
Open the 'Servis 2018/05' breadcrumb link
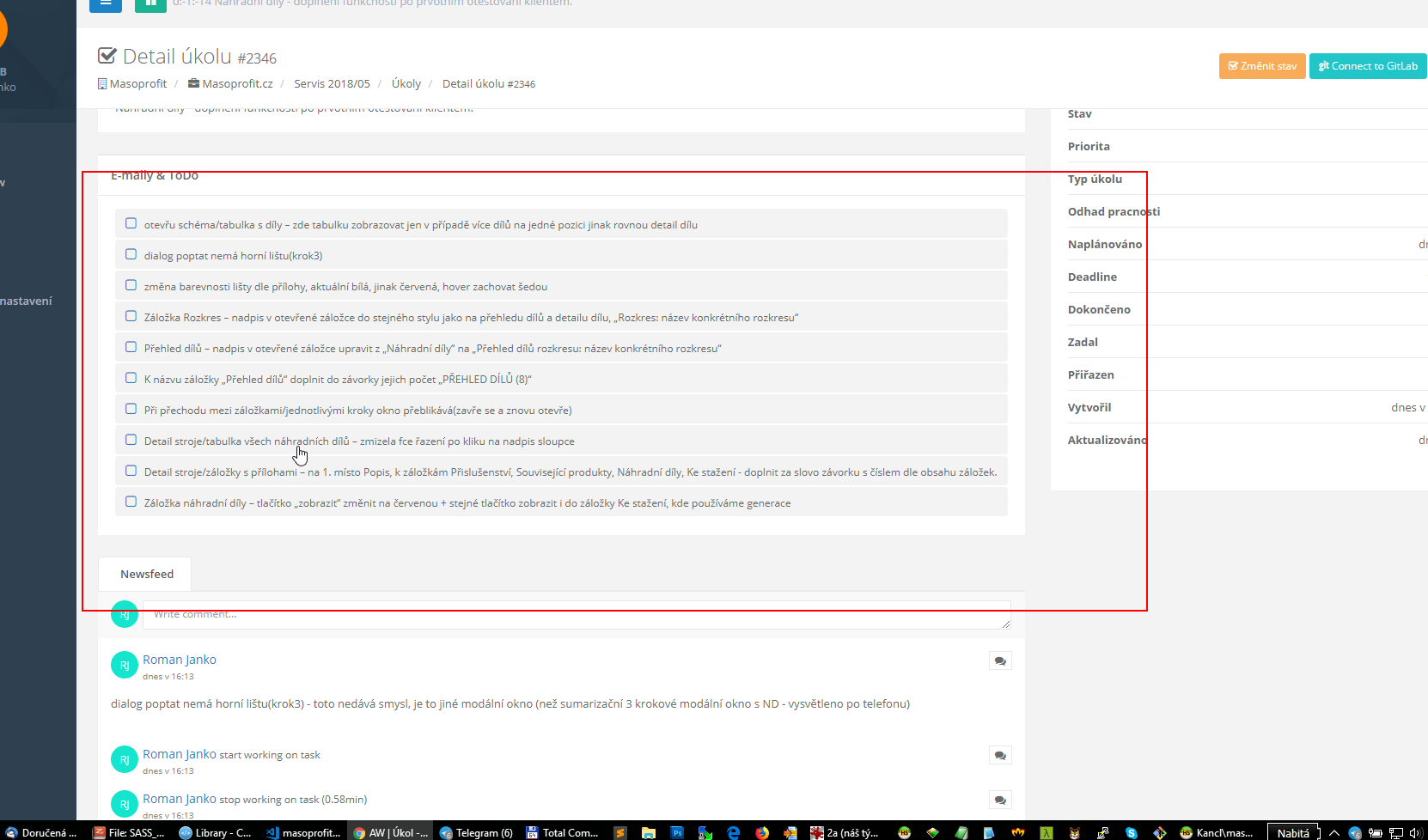click(x=332, y=83)
